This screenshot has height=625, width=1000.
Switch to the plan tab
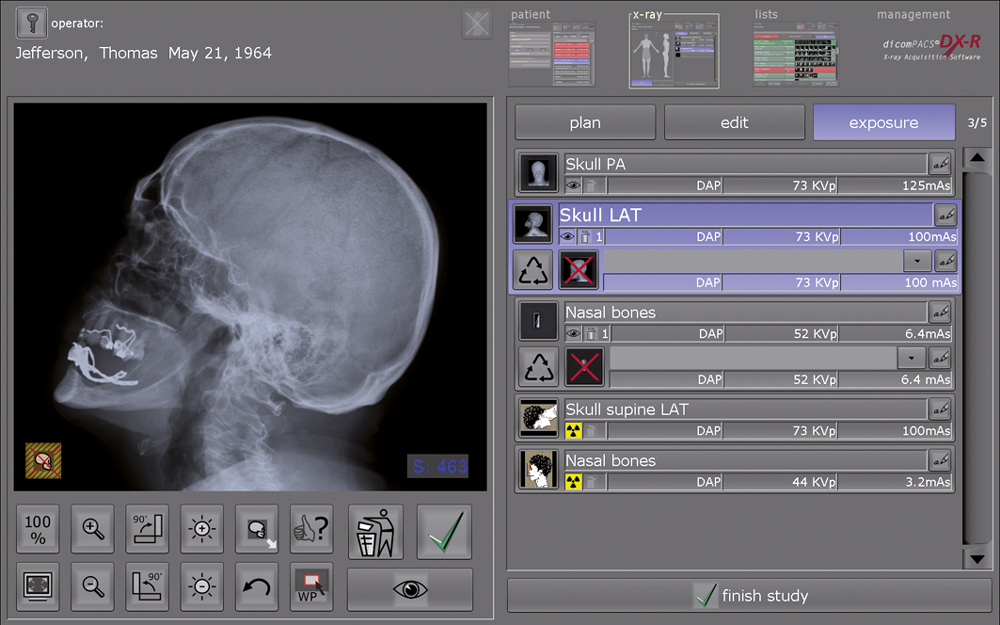coord(585,123)
